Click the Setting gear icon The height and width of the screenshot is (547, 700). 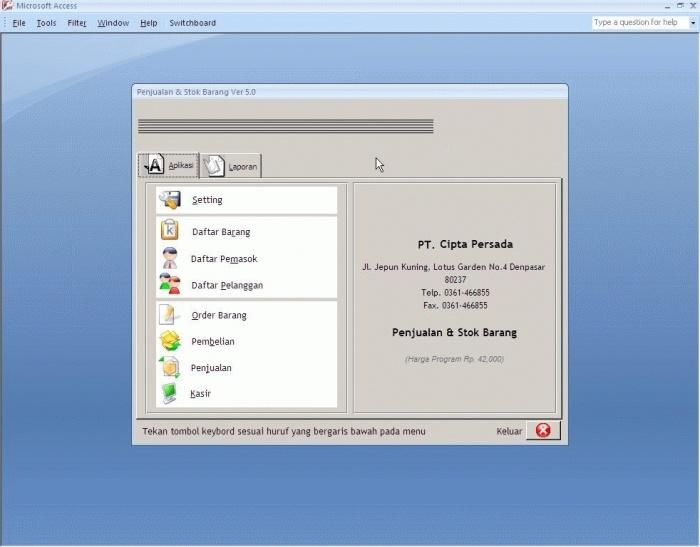170,199
